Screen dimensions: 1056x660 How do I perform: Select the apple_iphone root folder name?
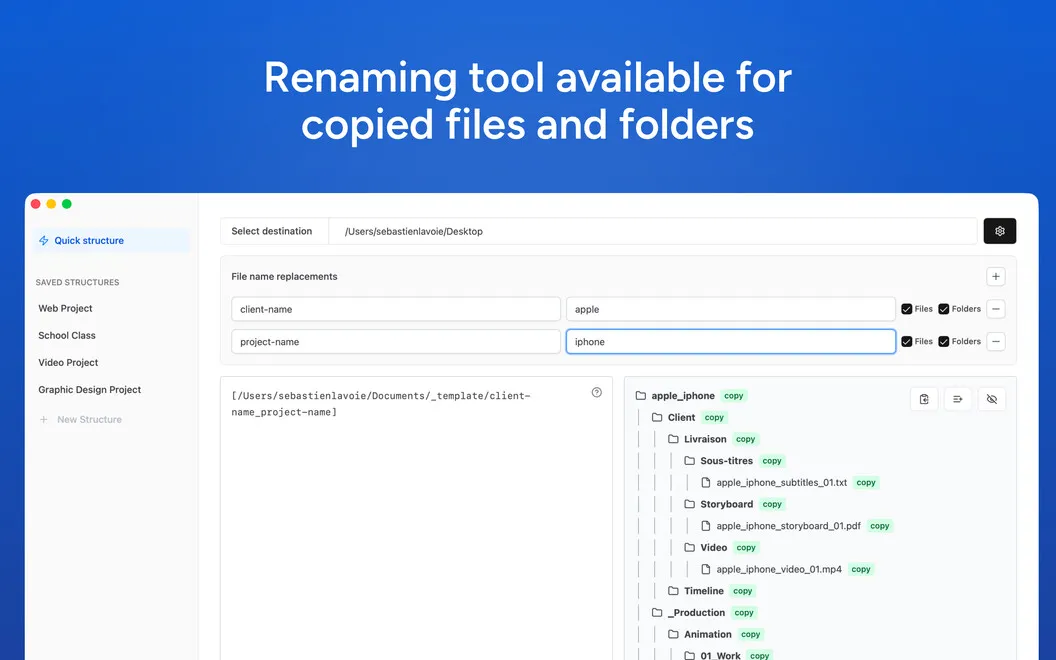tap(683, 396)
